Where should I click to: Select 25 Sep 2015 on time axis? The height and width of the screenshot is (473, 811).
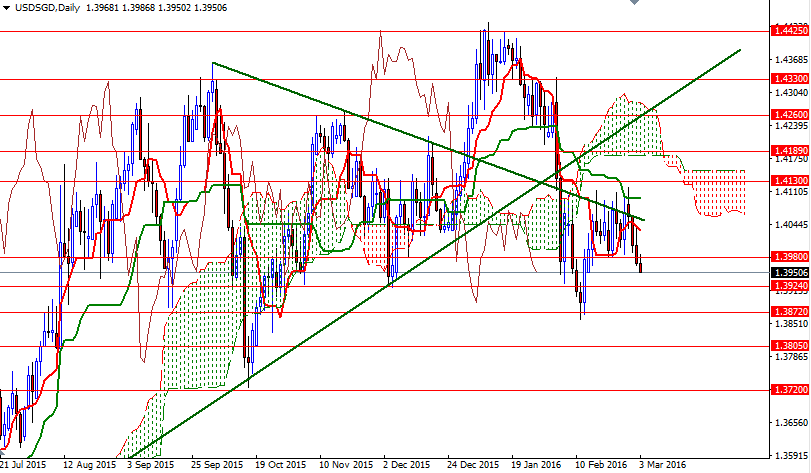(216, 465)
